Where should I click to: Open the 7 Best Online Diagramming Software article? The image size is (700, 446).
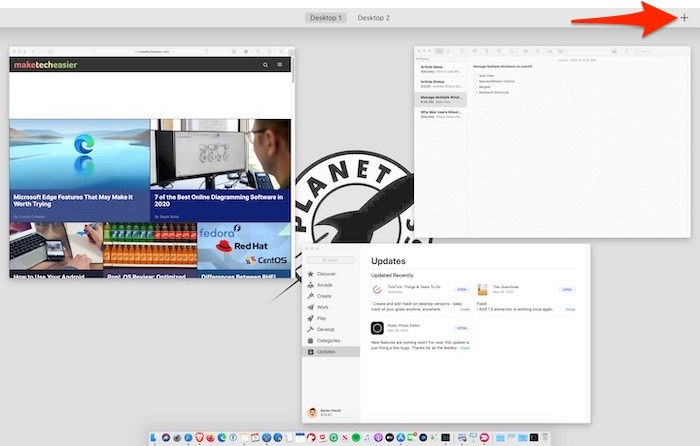pyautogui.click(x=221, y=170)
